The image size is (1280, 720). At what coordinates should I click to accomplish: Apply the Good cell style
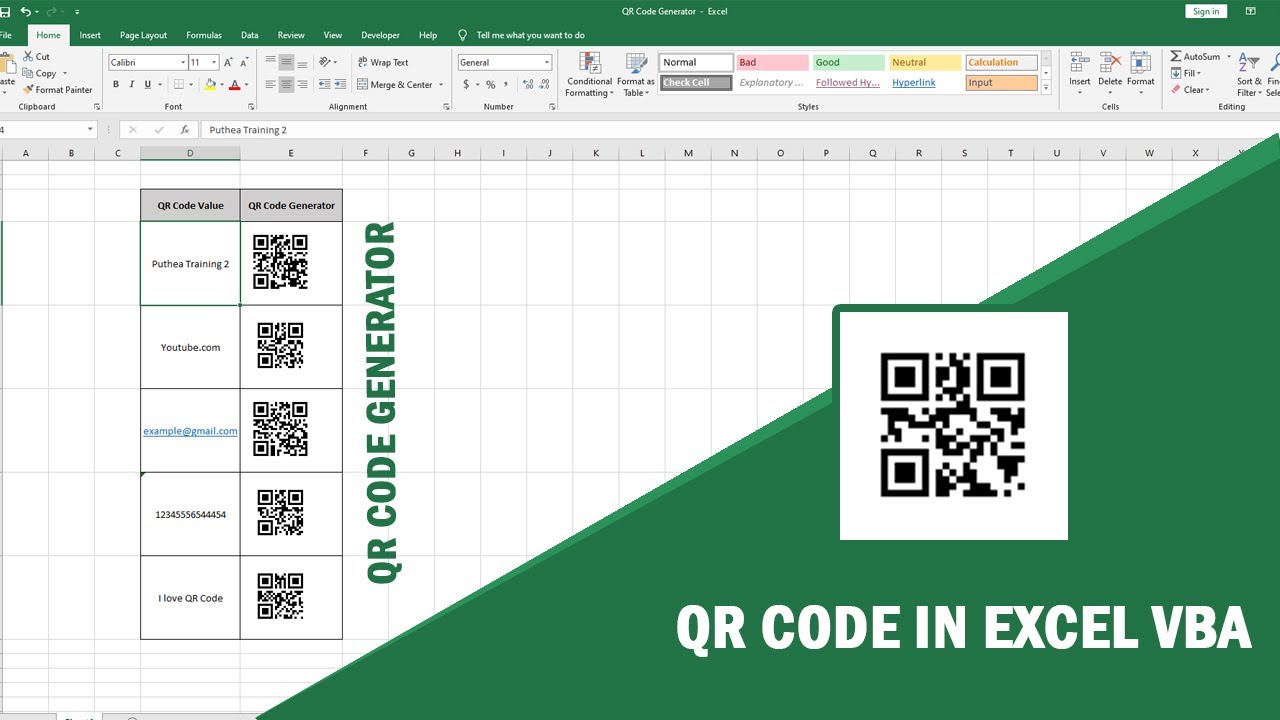coord(848,62)
